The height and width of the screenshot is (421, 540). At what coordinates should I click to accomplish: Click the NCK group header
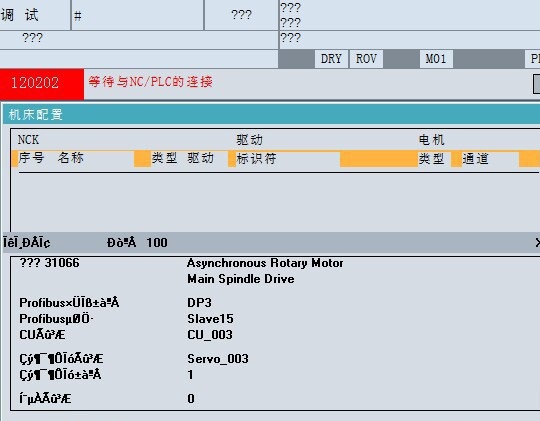(x=28, y=140)
